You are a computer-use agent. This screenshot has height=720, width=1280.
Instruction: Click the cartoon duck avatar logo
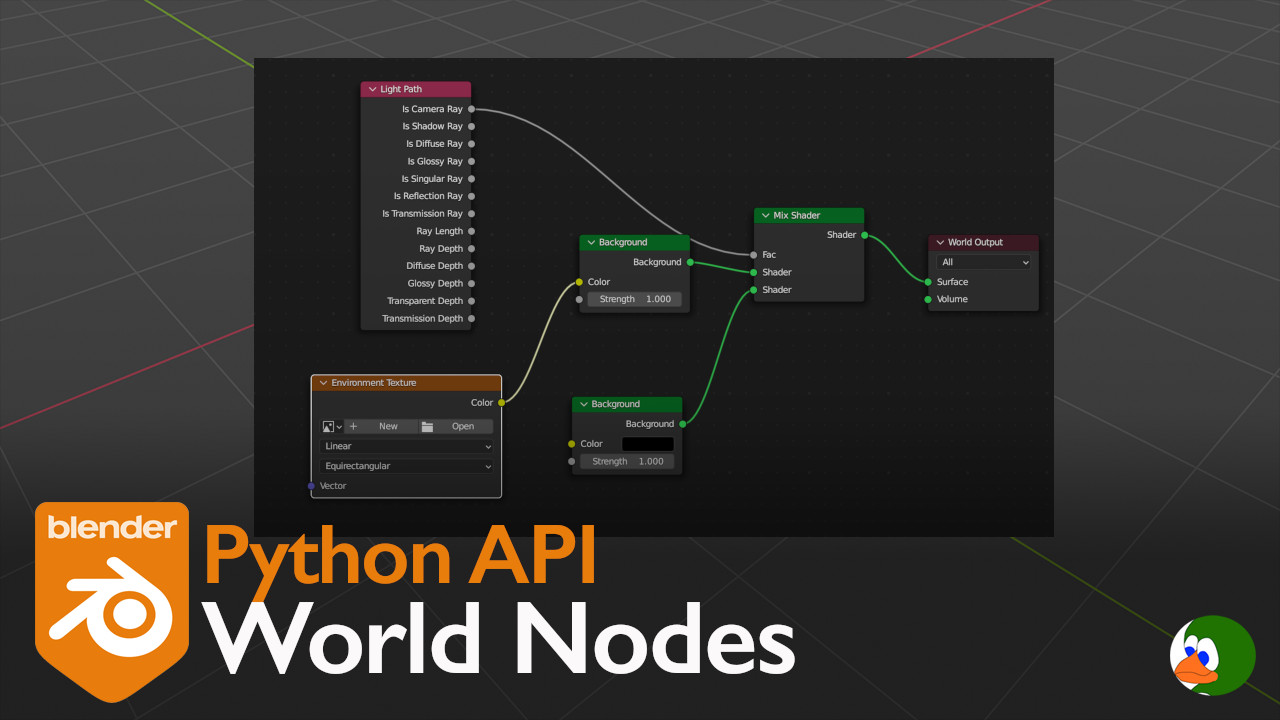click(x=1211, y=655)
